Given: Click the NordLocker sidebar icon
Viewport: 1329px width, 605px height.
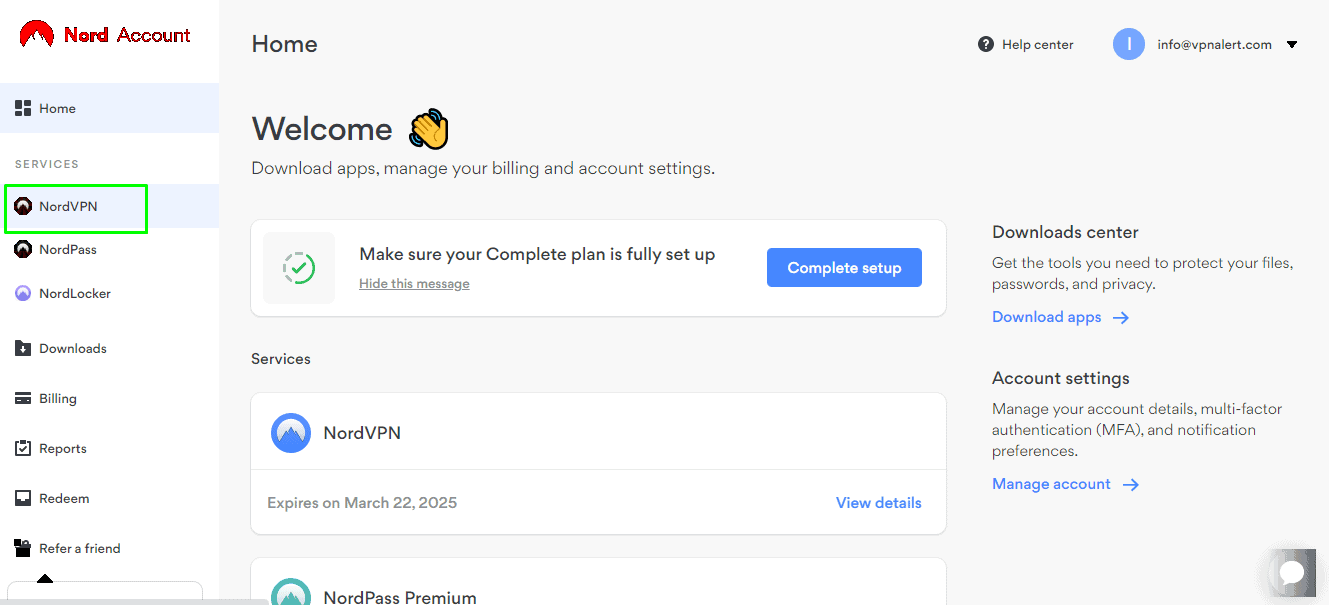Looking at the screenshot, I should pos(23,294).
